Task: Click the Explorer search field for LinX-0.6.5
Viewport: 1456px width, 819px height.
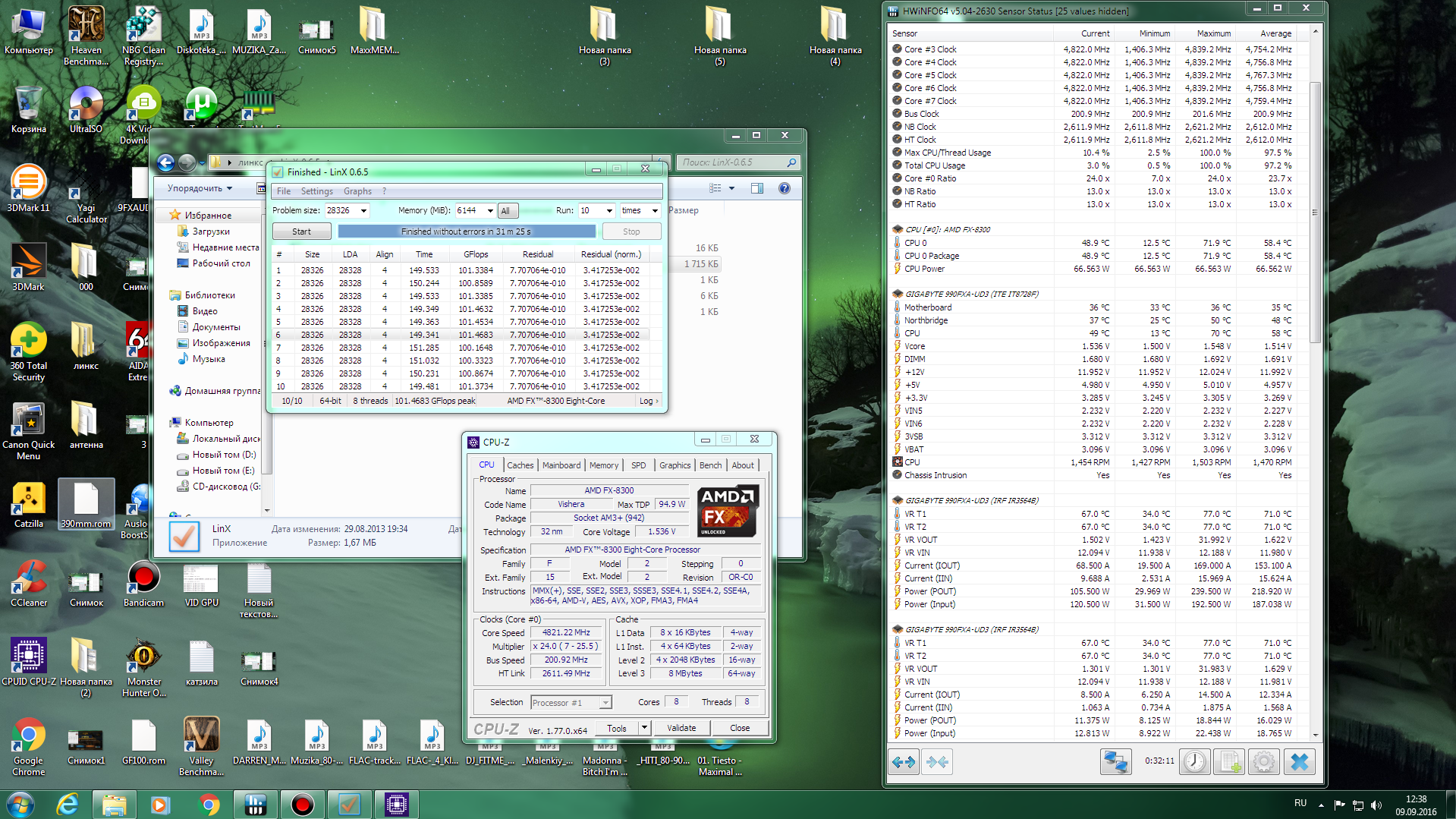Action: pyautogui.click(x=732, y=162)
